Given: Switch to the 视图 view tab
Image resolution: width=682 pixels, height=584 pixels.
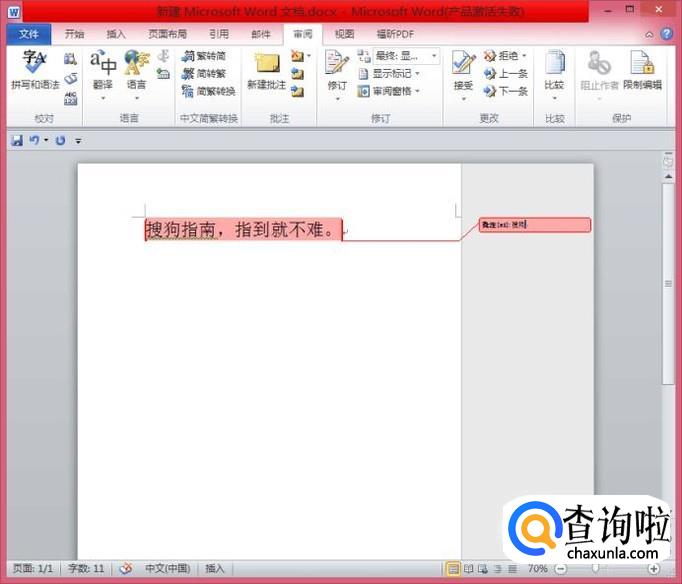Looking at the screenshot, I should [x=344, y=34].
